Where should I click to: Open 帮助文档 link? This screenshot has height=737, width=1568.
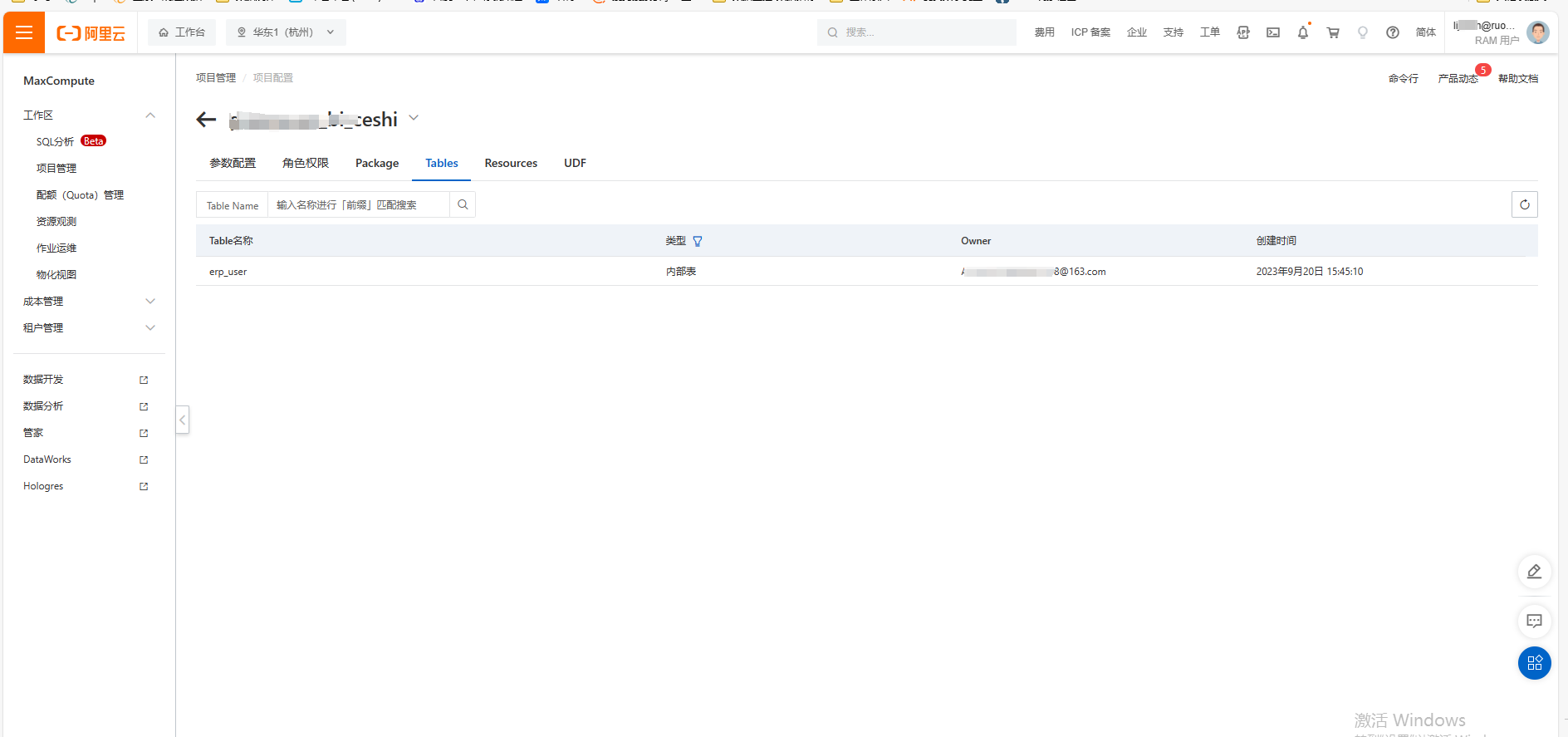click(x=1518, y=78)
